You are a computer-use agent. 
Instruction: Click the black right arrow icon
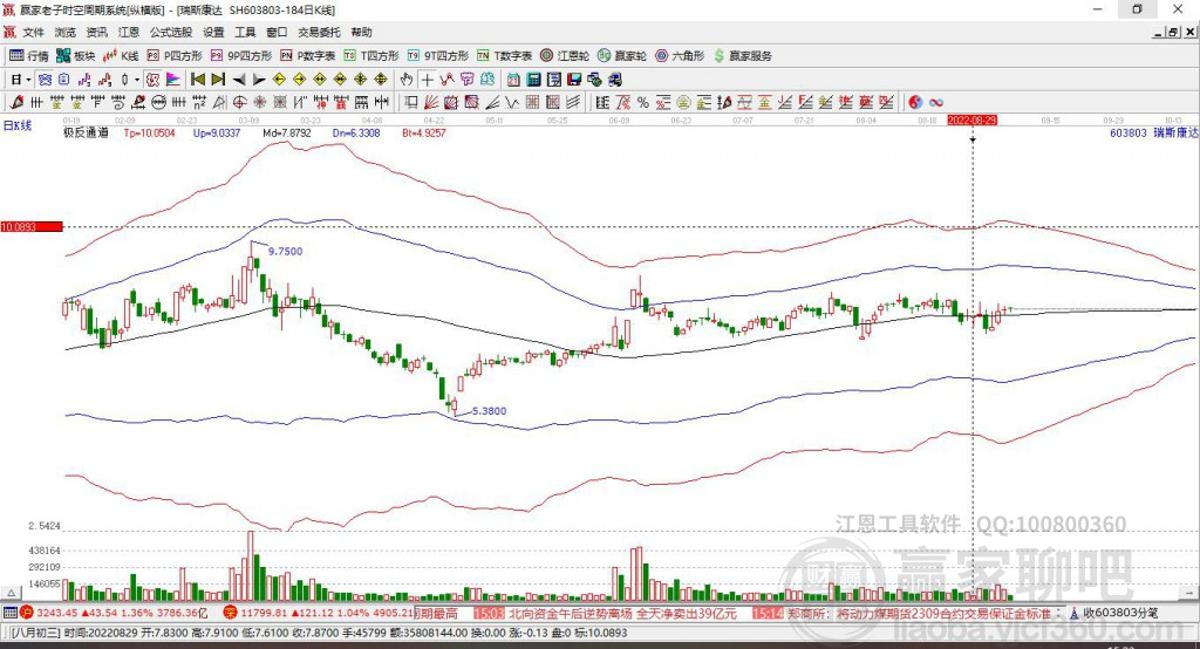tap(258, 79)
